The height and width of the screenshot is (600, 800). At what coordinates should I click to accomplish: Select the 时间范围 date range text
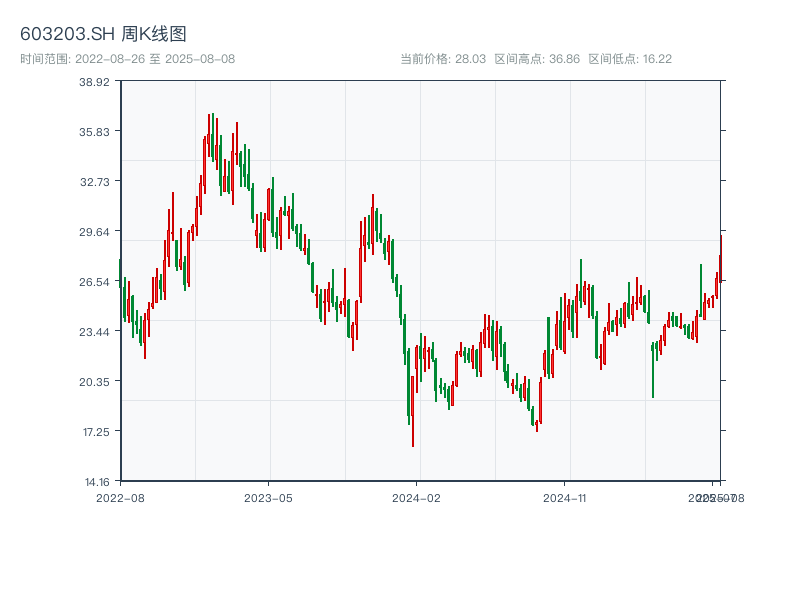[127, 59]
